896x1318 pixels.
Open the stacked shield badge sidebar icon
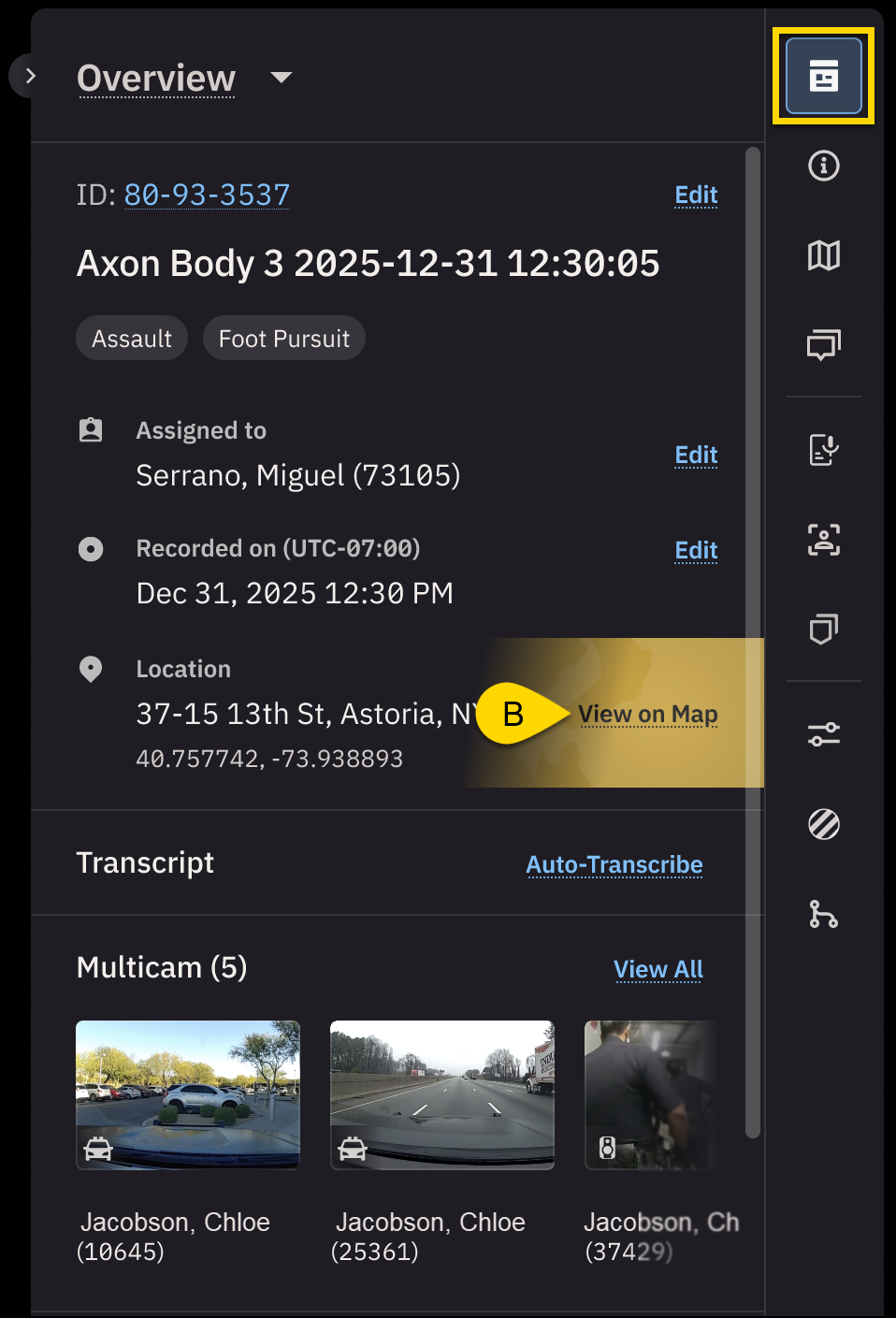(823, 630)
